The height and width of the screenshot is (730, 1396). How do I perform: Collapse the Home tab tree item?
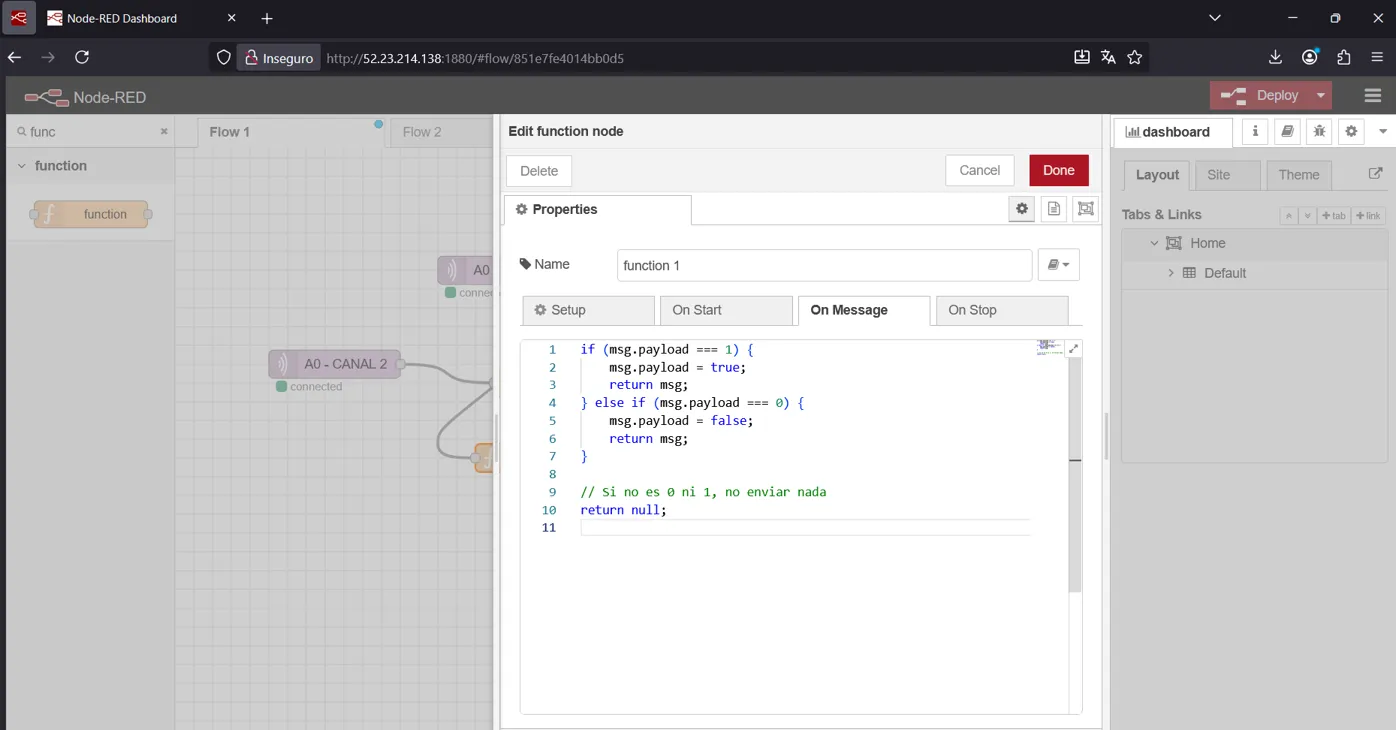point(1154,243)
